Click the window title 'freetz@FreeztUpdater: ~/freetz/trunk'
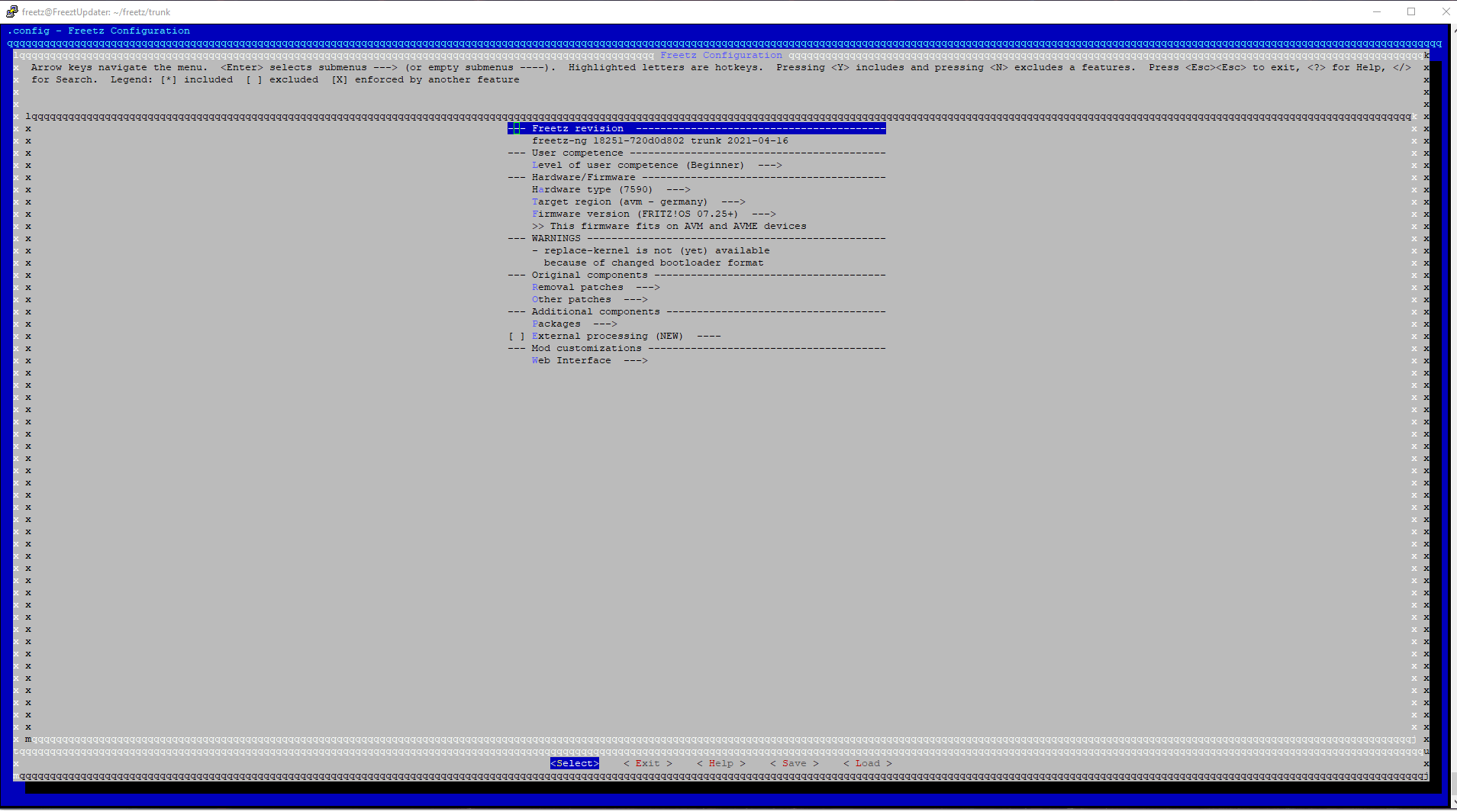 tap(96, 12)
